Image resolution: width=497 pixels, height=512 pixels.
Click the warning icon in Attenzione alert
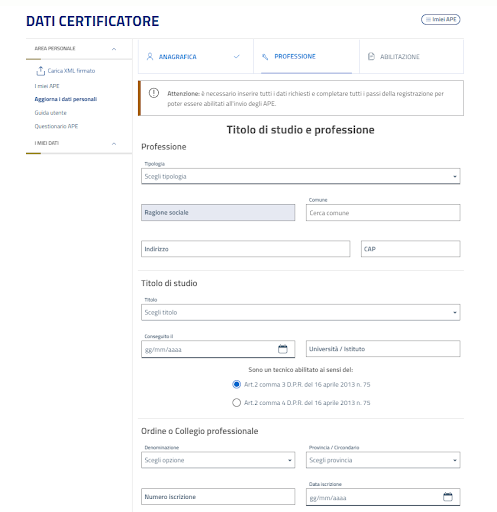154,93
